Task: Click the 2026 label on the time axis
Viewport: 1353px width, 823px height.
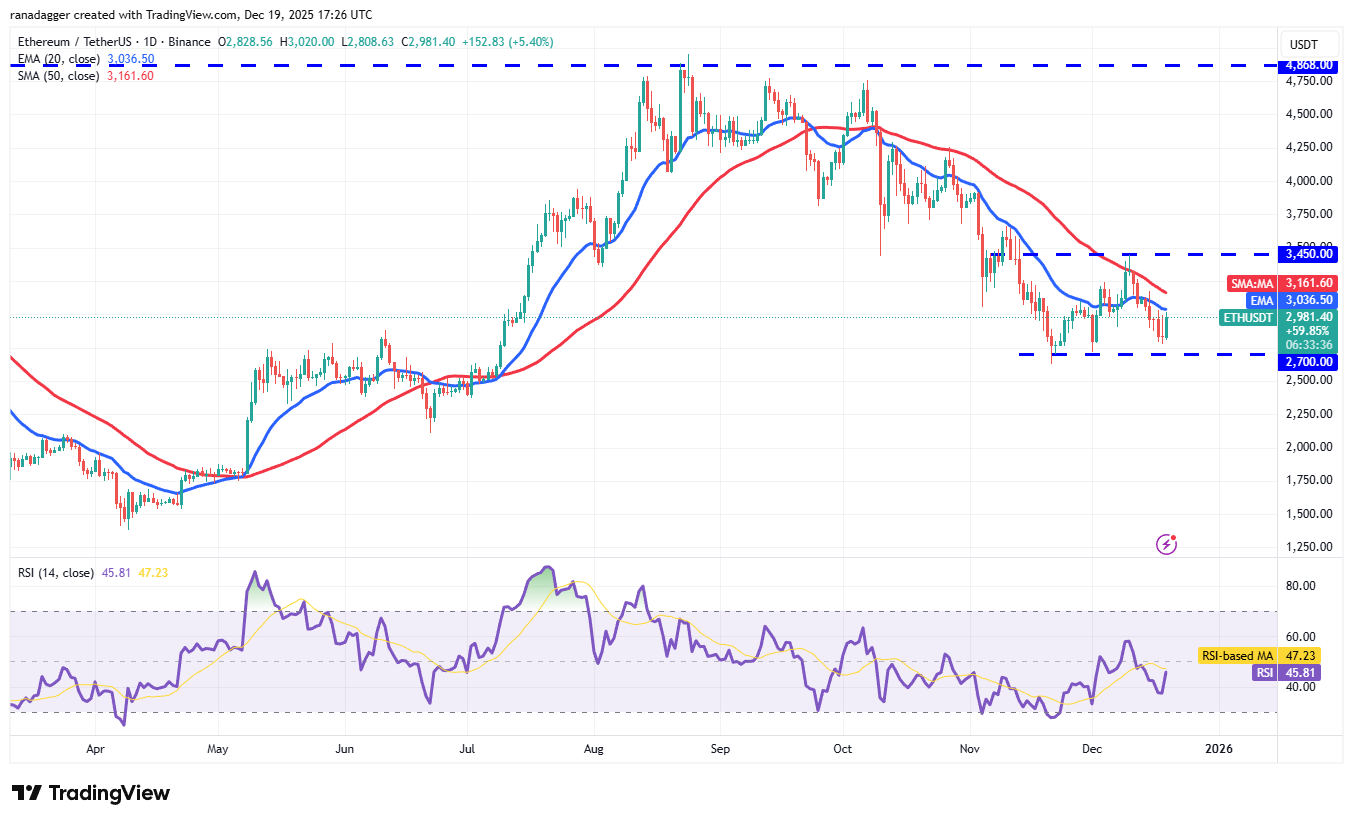Action: coord(1220,748)
